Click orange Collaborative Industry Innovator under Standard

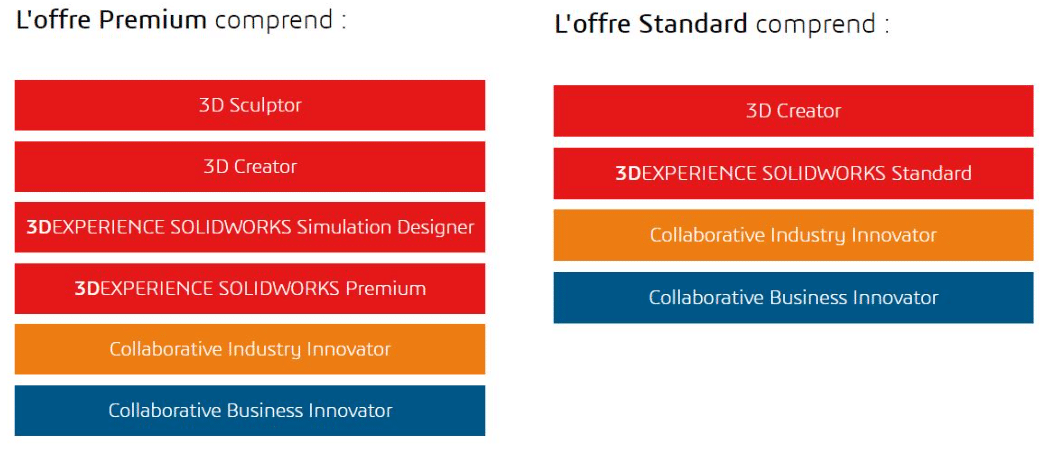(794, 235)
